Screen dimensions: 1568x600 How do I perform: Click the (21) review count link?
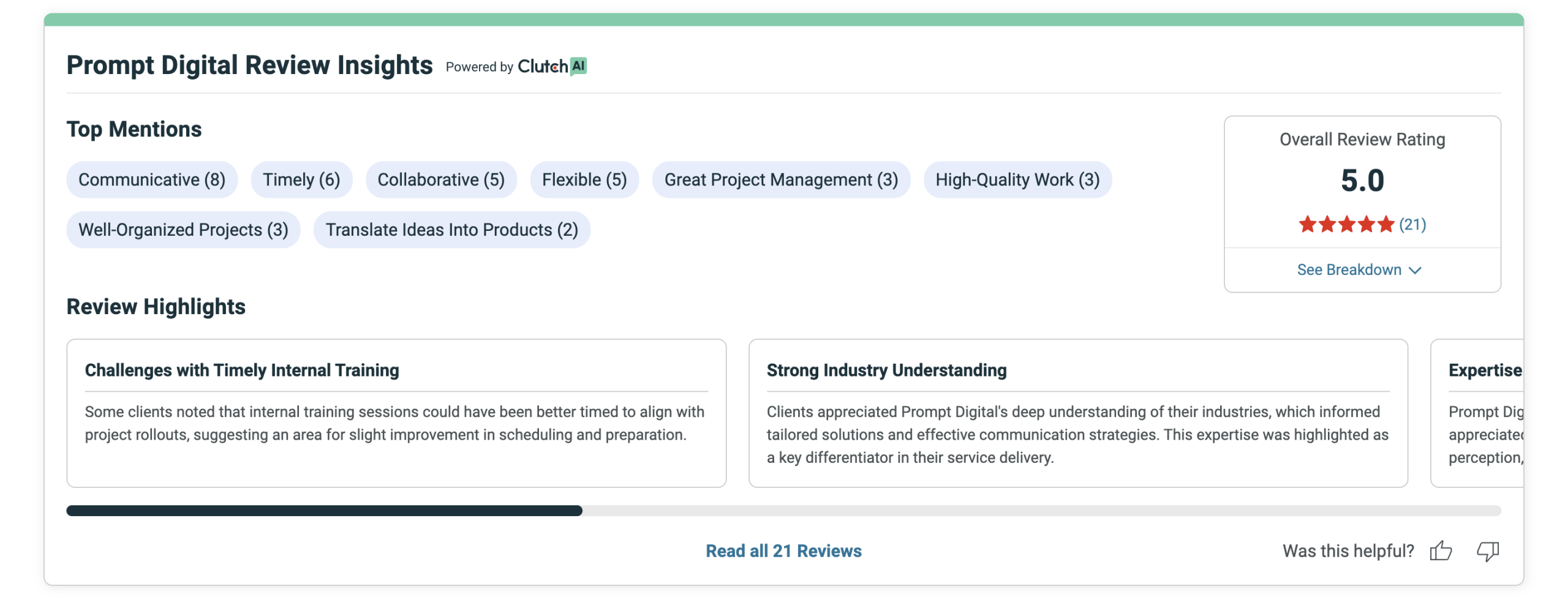point(1412,225)
